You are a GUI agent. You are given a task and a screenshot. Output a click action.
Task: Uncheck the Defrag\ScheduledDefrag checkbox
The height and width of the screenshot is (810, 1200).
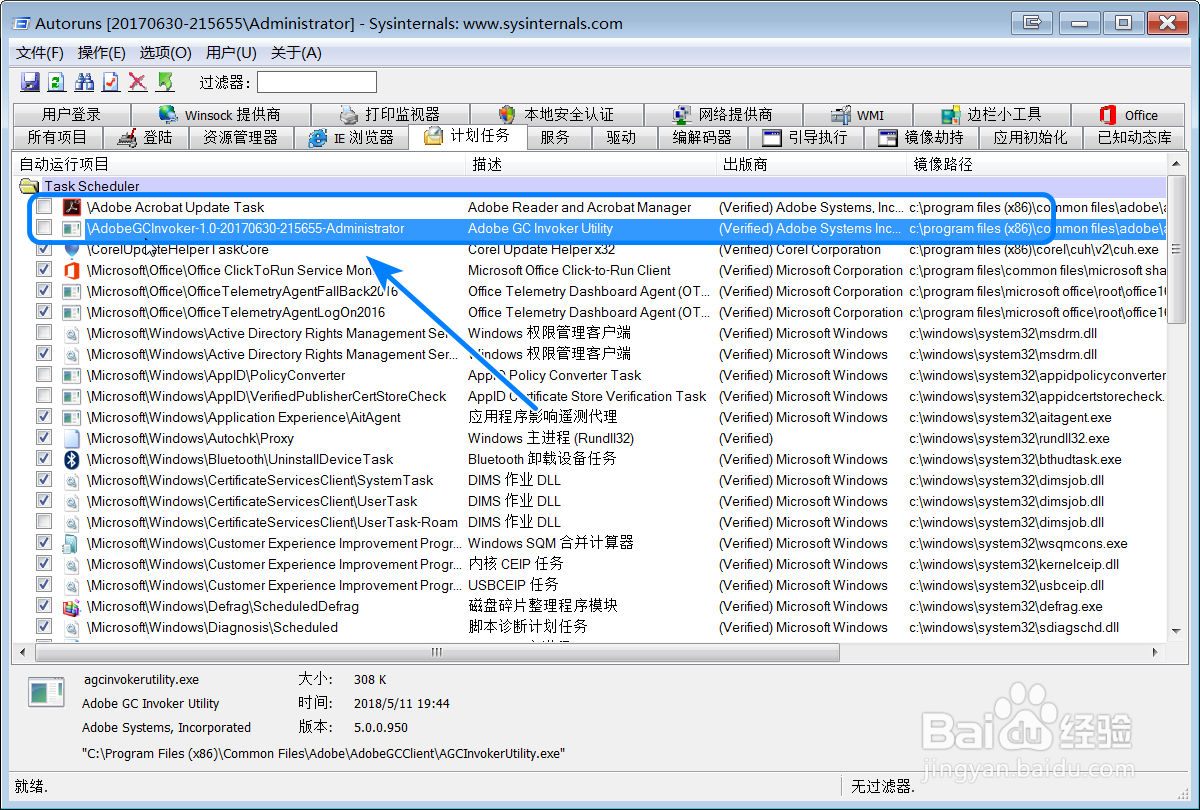[x=44, y=606]
